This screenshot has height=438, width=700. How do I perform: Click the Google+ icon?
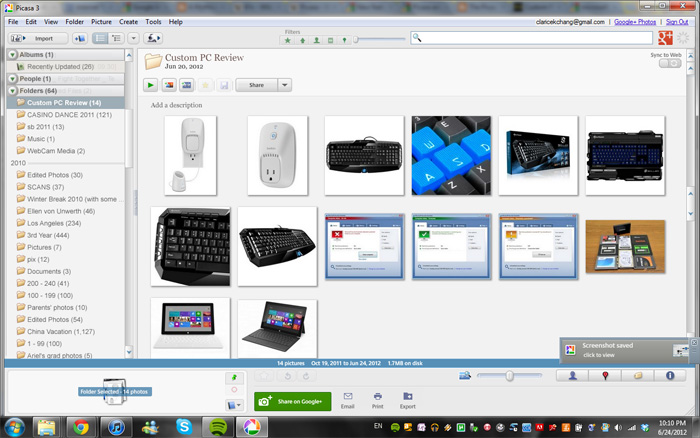click(665, 38)
